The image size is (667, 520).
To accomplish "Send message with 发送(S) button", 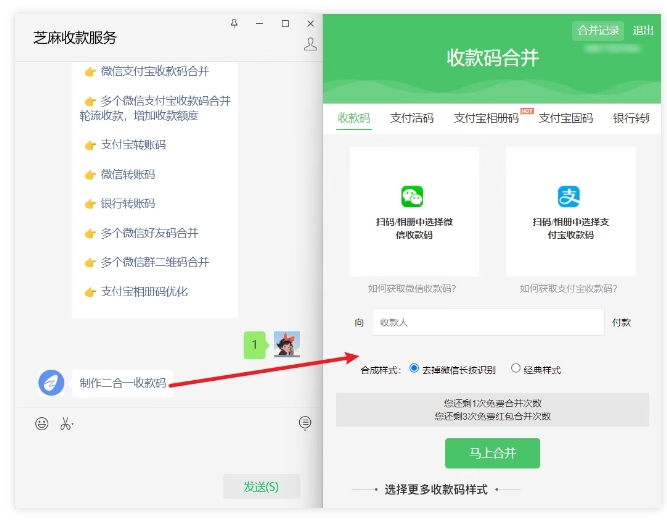I will (x=262, y=486).
